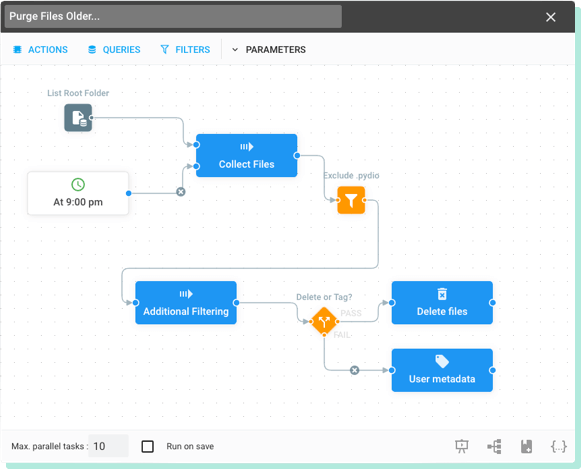The height and width of the screenshot is (469, 581).
Task: Select the Delete or Tag? condition diamond
Action: click(x=324, y=322)
